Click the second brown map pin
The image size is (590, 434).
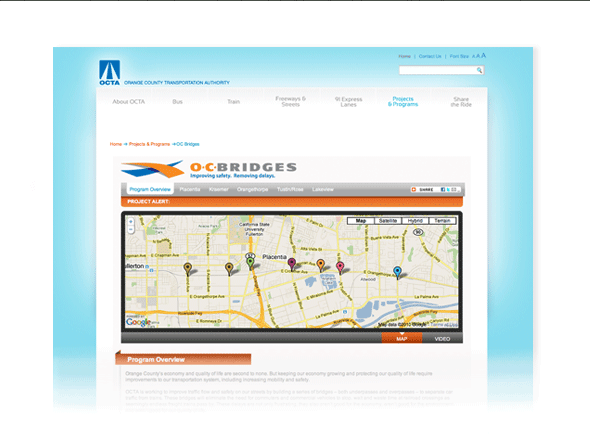coord(229,269)
